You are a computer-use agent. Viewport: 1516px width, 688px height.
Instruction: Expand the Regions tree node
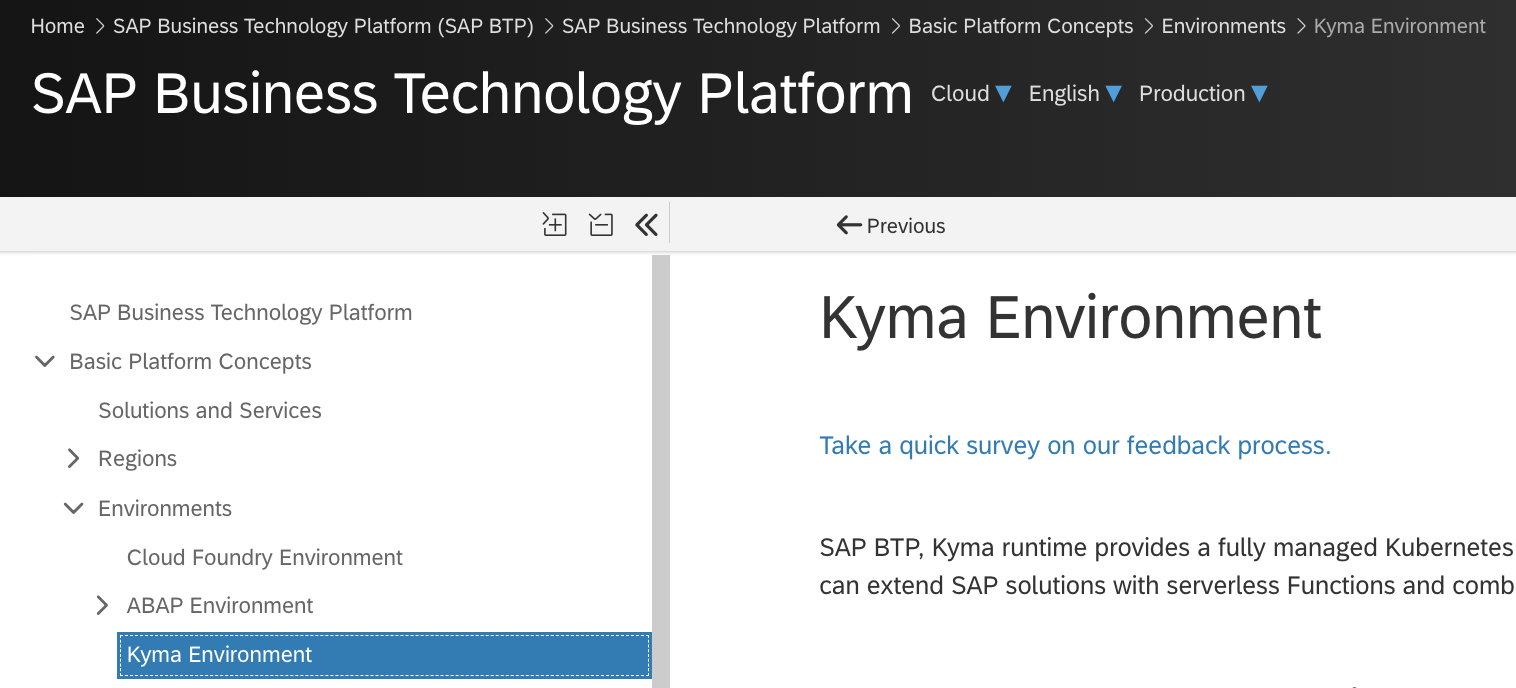pyautogui.click(x=74, y=459)
